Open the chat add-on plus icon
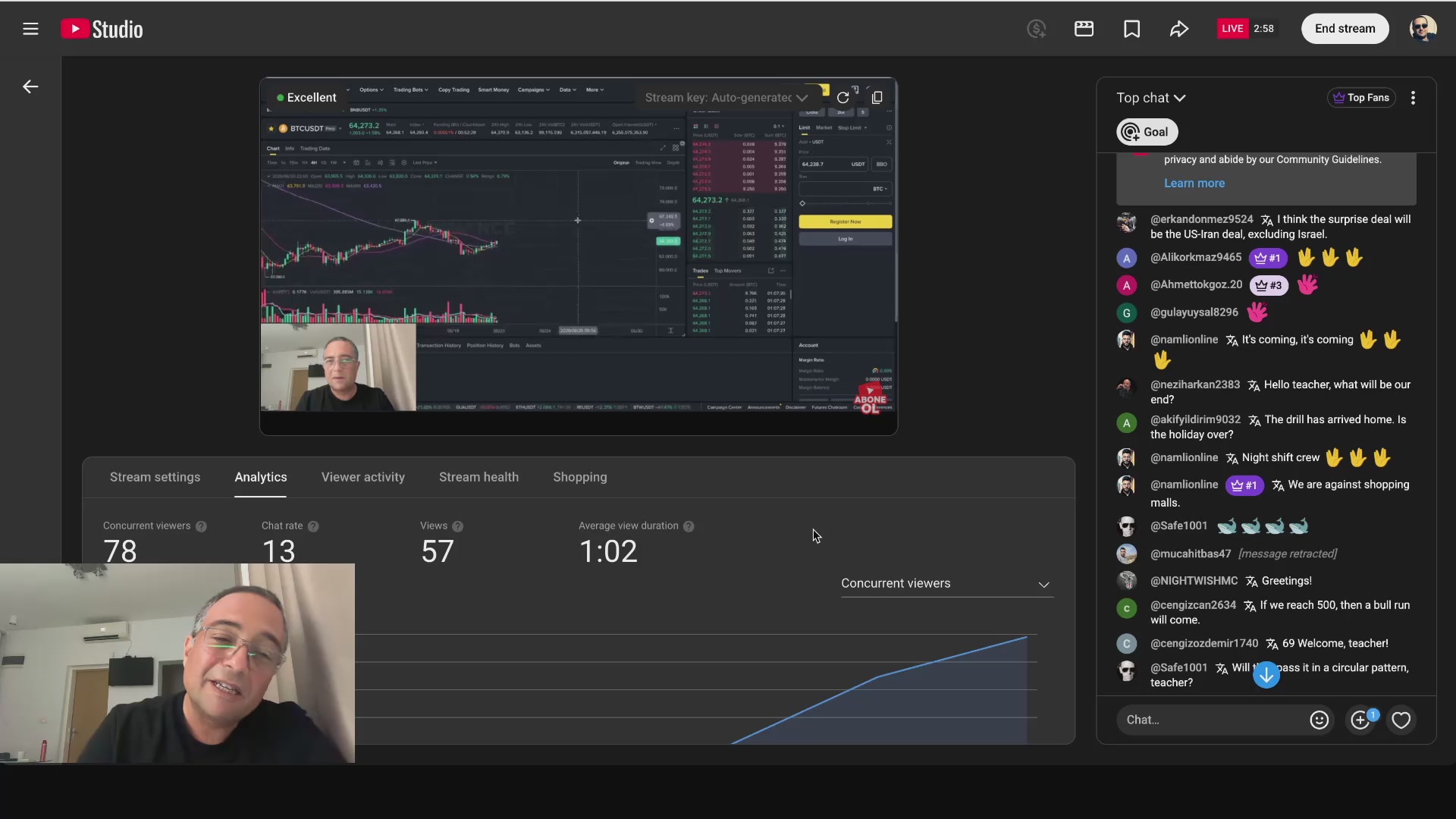This screenshot has width=1456, height=819. [x=1361, y=720]
